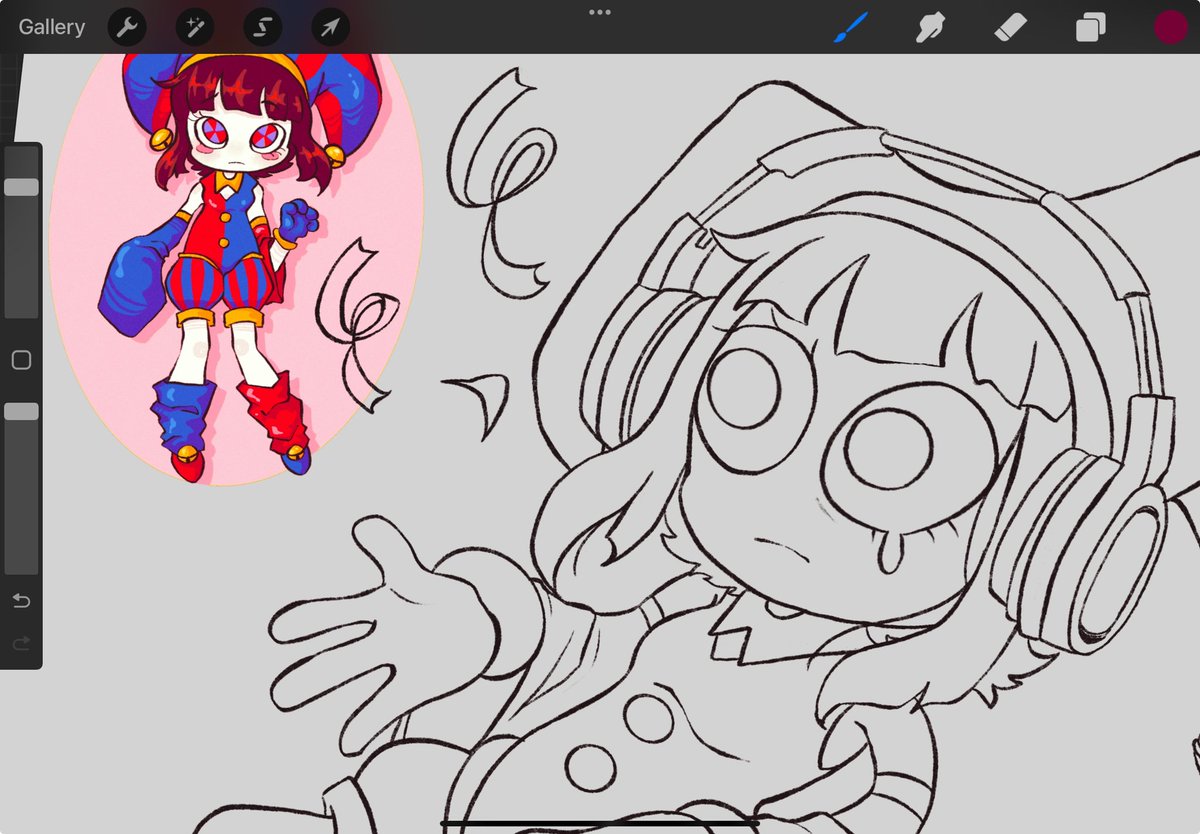Redo the last undone stroke
Screen dimensions: 1200x834
(21, 643)
